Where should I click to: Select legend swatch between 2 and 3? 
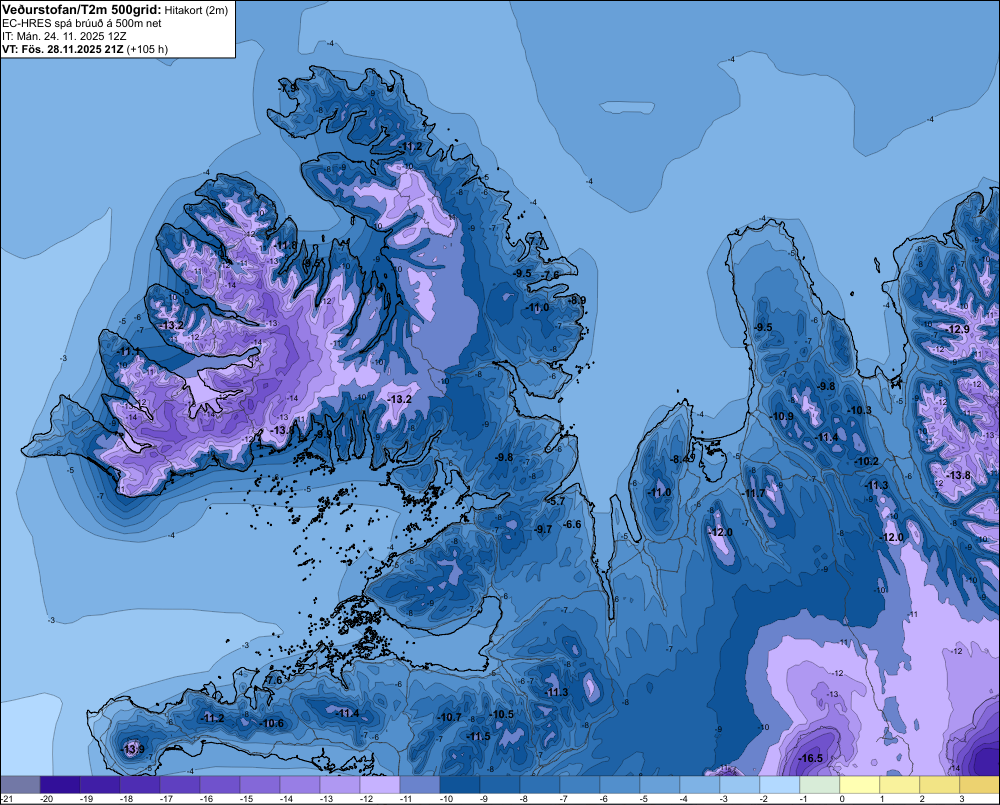click(939, 784)
